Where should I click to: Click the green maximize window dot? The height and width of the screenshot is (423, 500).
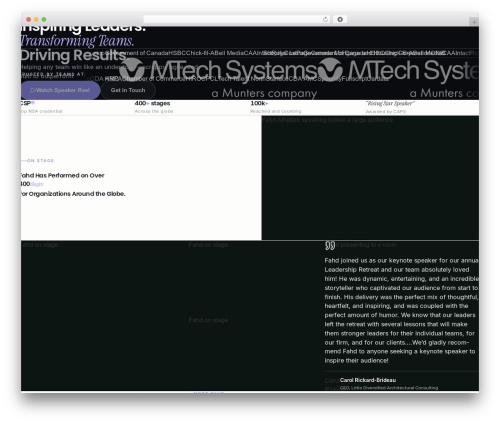(44, 20)
